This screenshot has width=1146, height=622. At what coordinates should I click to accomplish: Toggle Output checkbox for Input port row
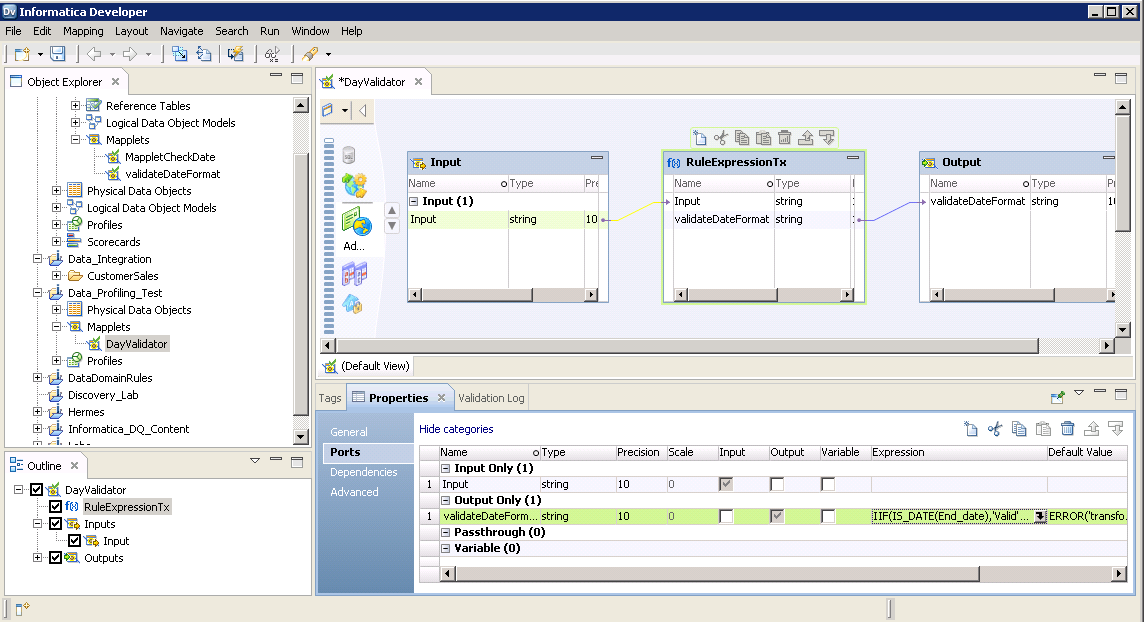point(777,484)
